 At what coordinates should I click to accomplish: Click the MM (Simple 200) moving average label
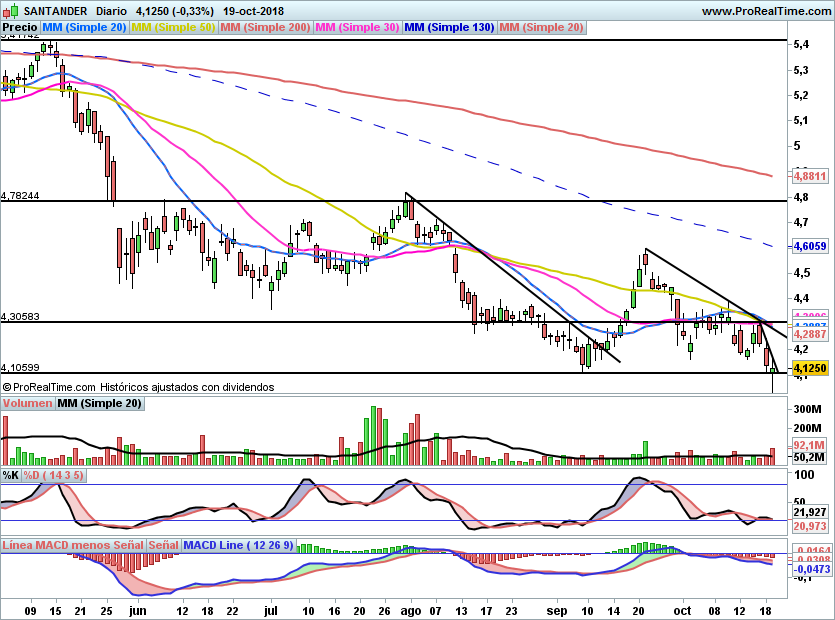coord(265,27)
